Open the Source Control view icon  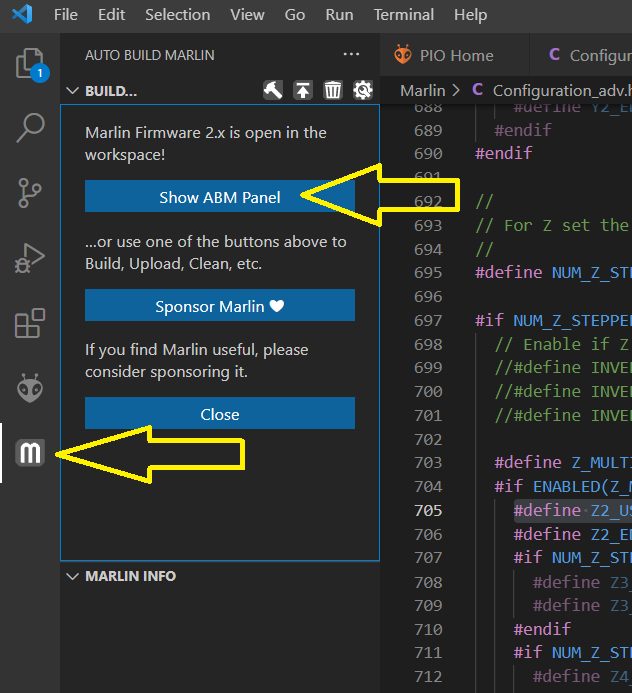tap(30, 193)
